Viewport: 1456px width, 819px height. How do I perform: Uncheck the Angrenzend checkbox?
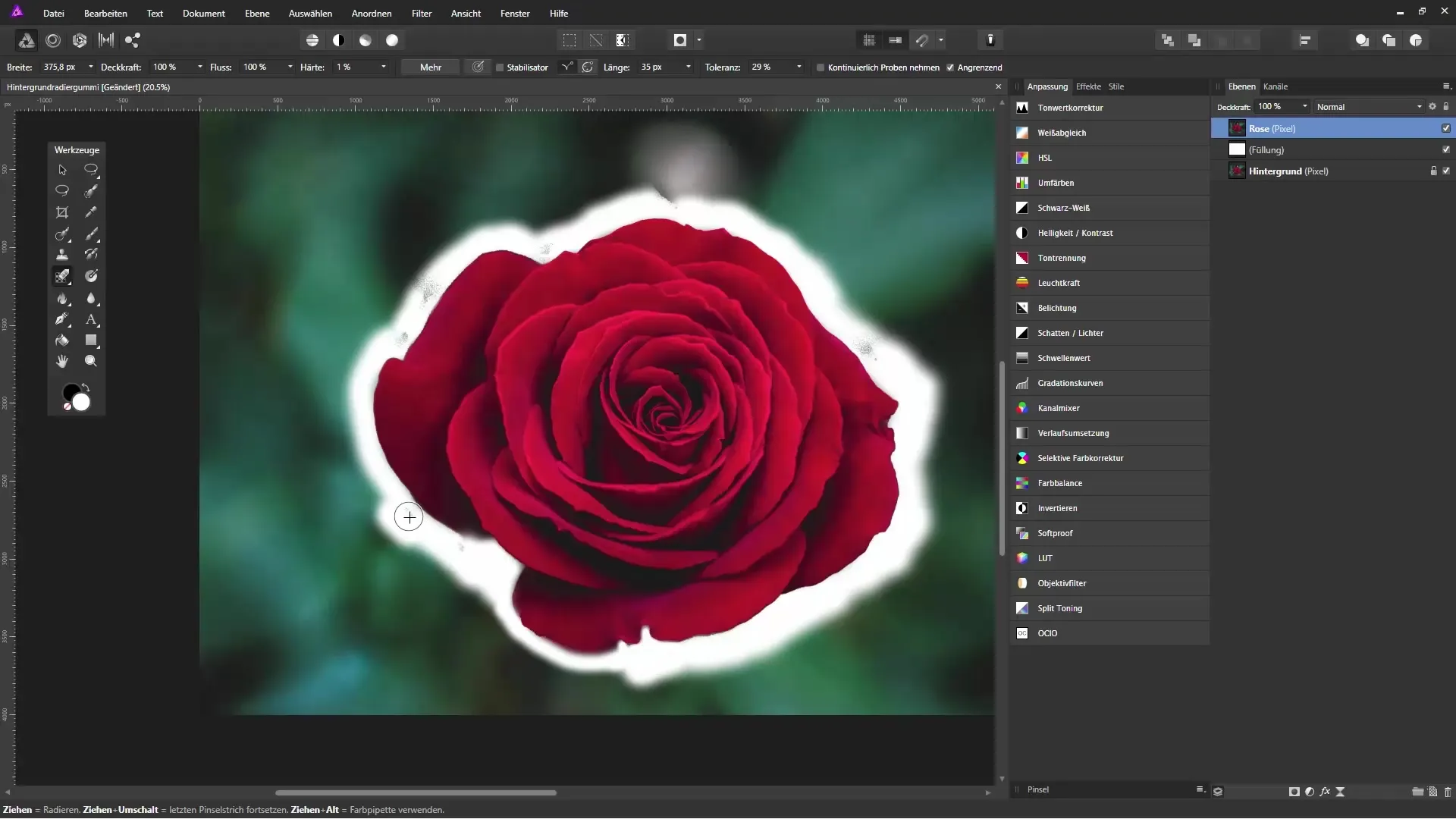point(950,67)
